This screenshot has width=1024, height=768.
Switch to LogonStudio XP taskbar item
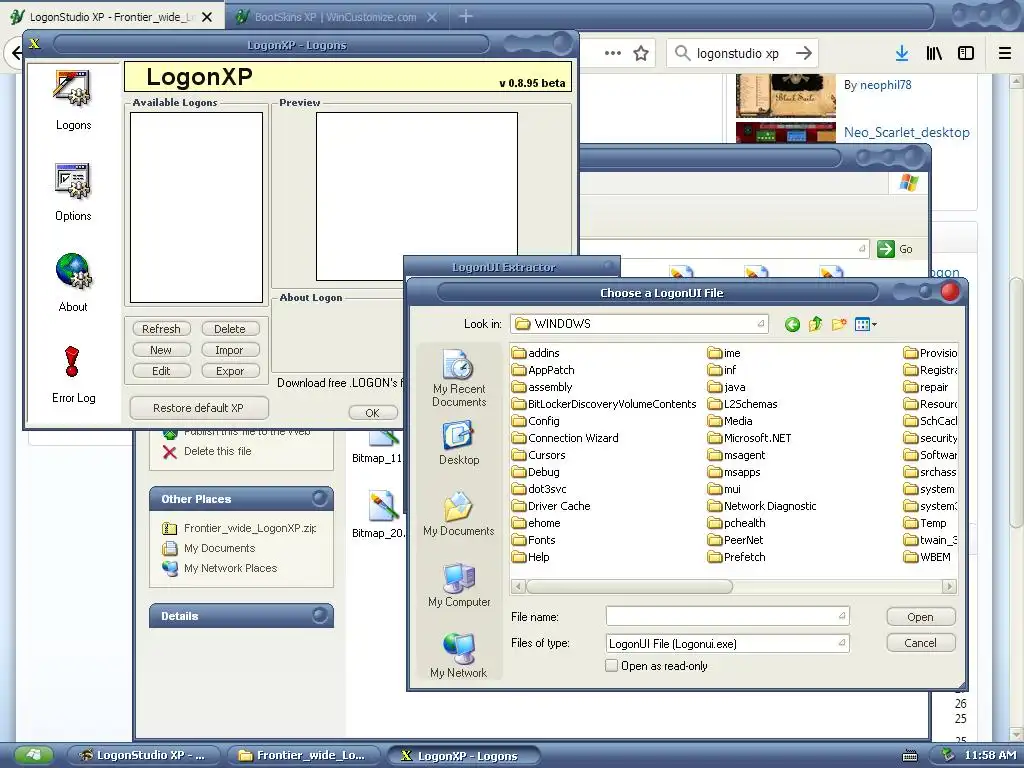pyautogui.click(x=144, y=756)
